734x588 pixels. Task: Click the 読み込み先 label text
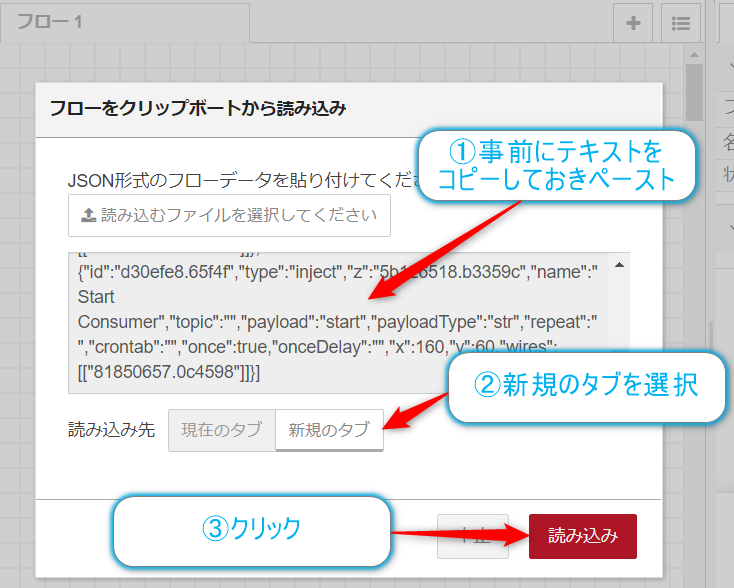coord(111,430)
